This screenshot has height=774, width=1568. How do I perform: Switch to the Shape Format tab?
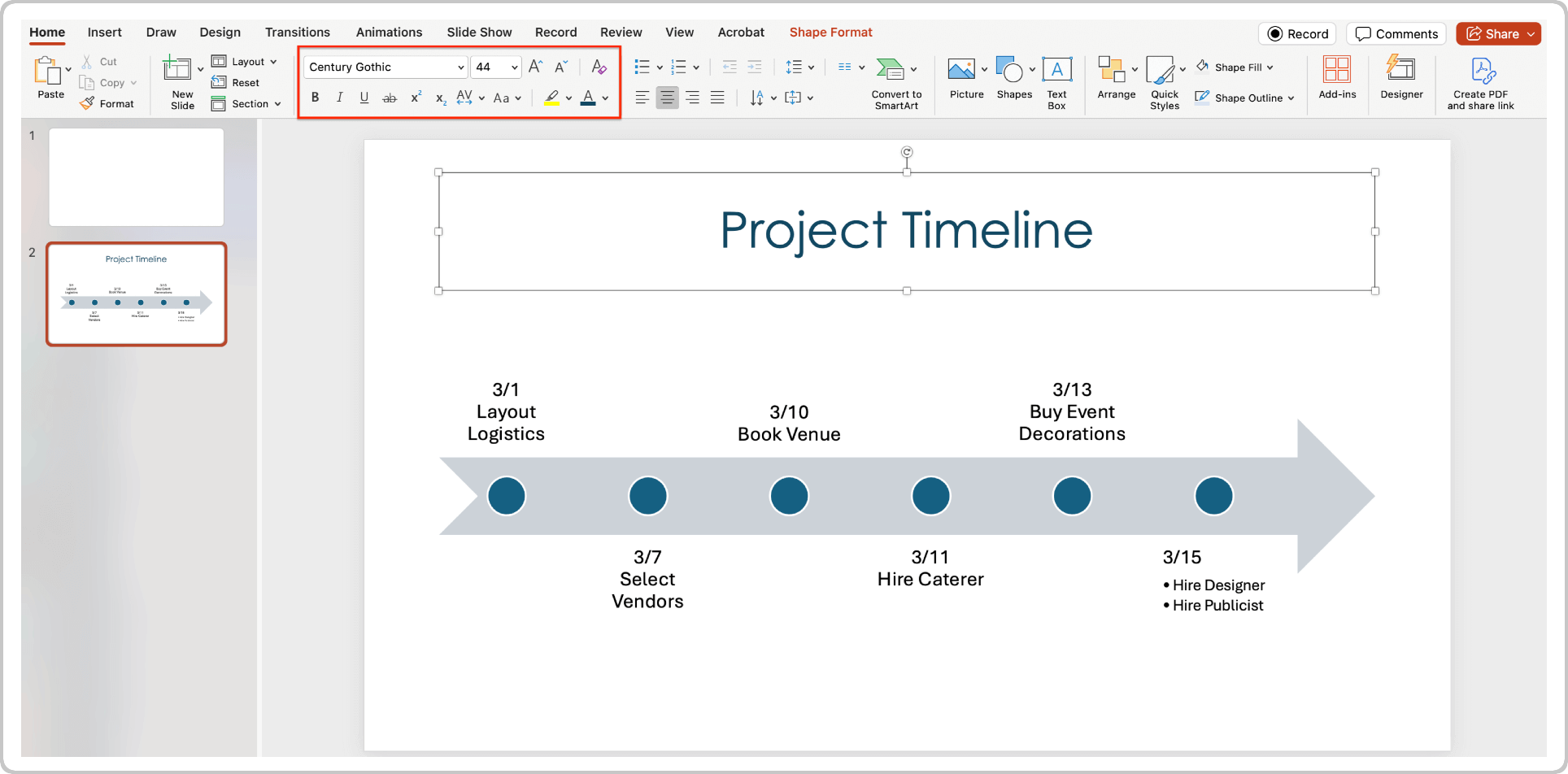click(830, 33)
